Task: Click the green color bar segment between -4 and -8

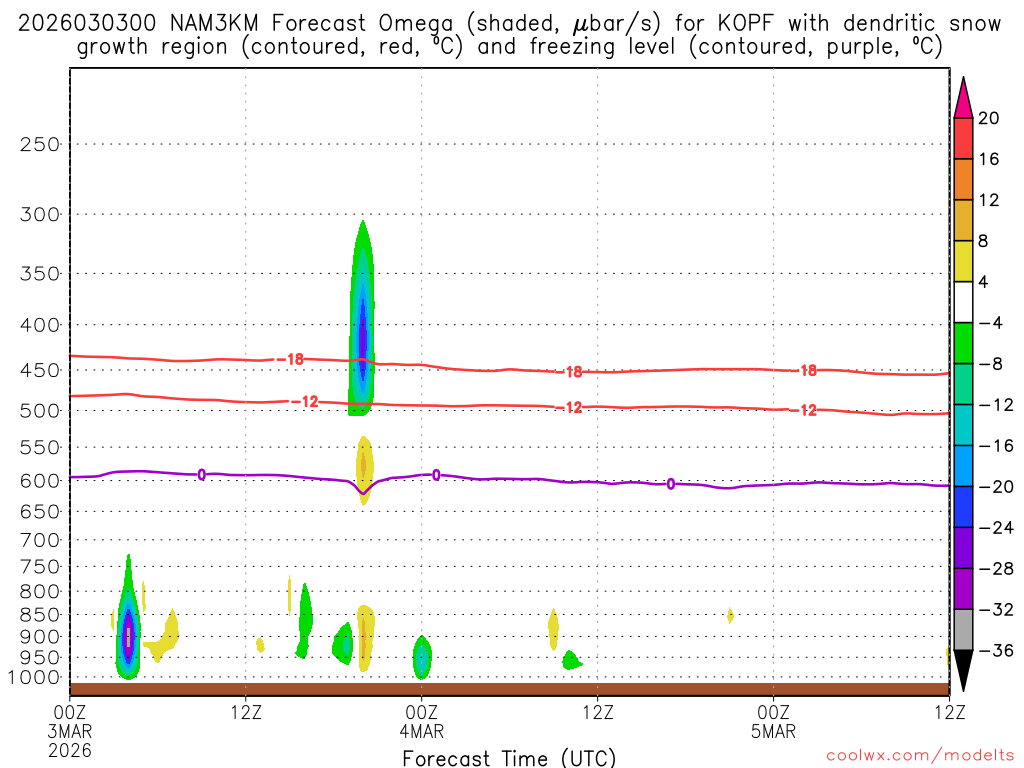Action: [963, 343]
